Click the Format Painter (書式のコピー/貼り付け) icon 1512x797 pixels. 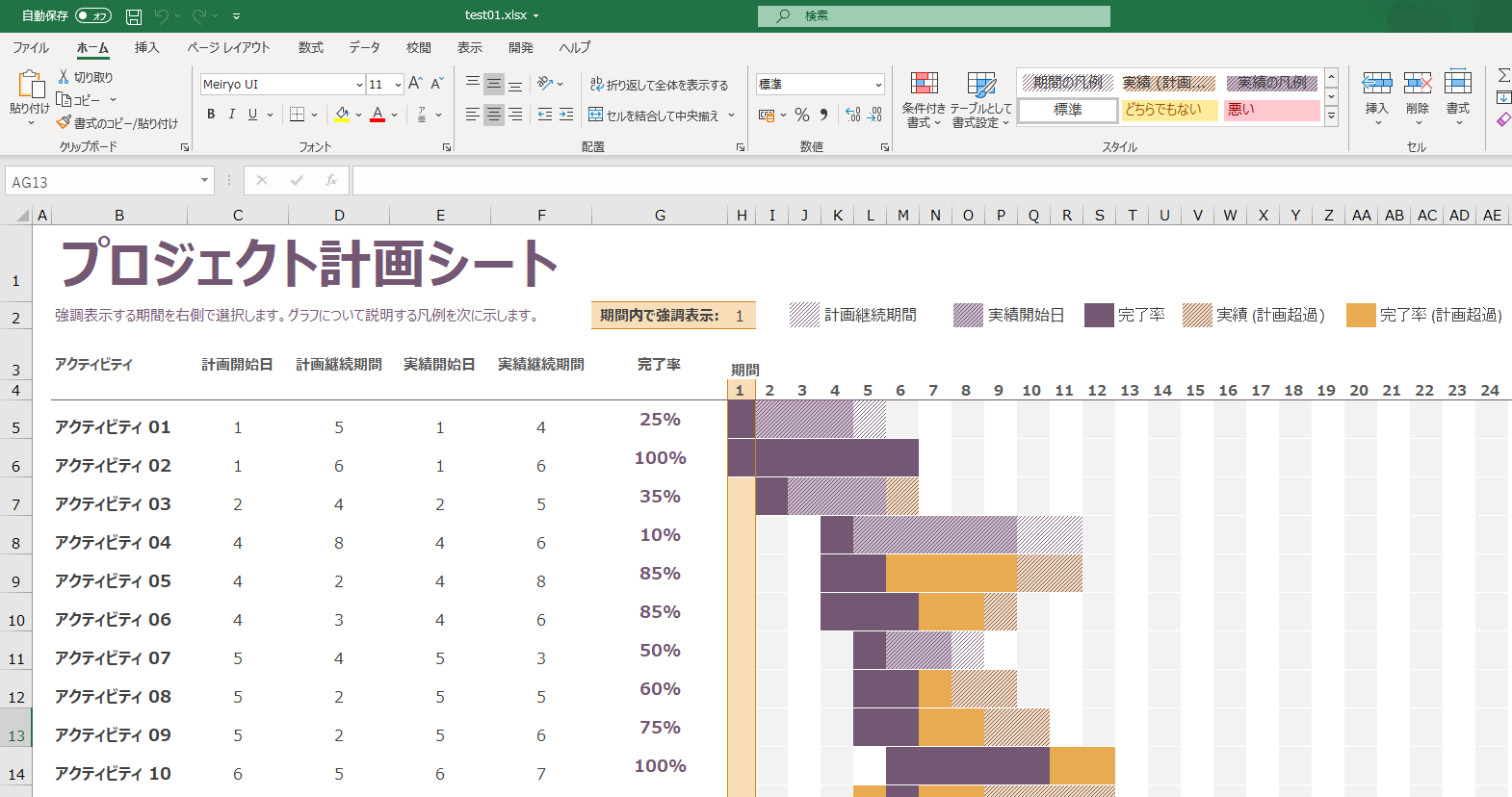(x=64, y=123)
